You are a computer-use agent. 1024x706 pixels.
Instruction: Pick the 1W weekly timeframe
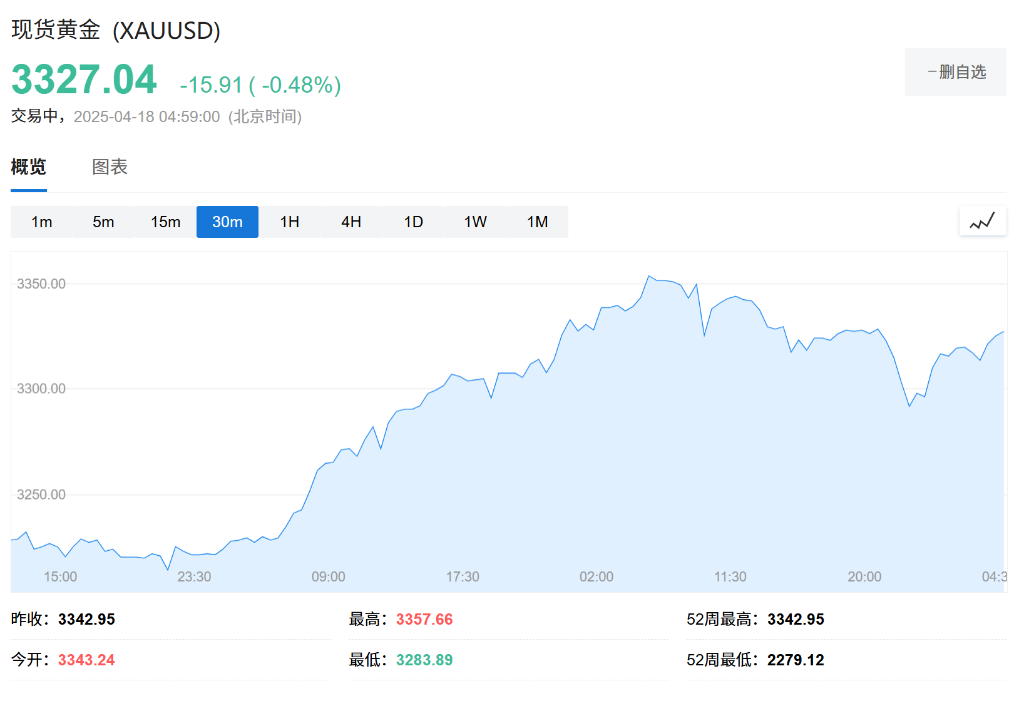(475, 222)
